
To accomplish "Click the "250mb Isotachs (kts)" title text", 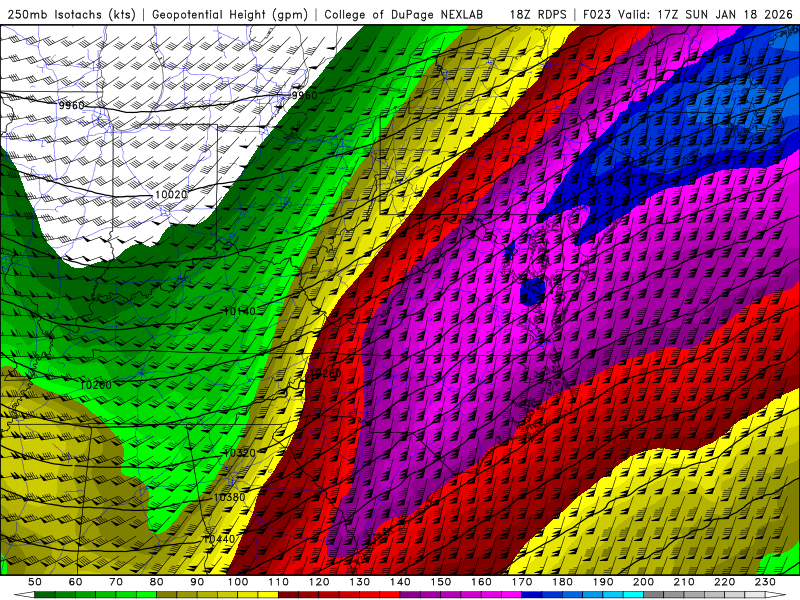I will 71,14.
